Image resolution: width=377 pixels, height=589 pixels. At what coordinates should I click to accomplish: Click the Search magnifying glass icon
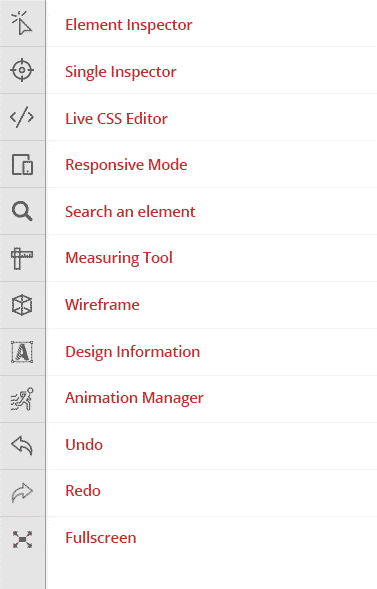(x=22, y=211)
